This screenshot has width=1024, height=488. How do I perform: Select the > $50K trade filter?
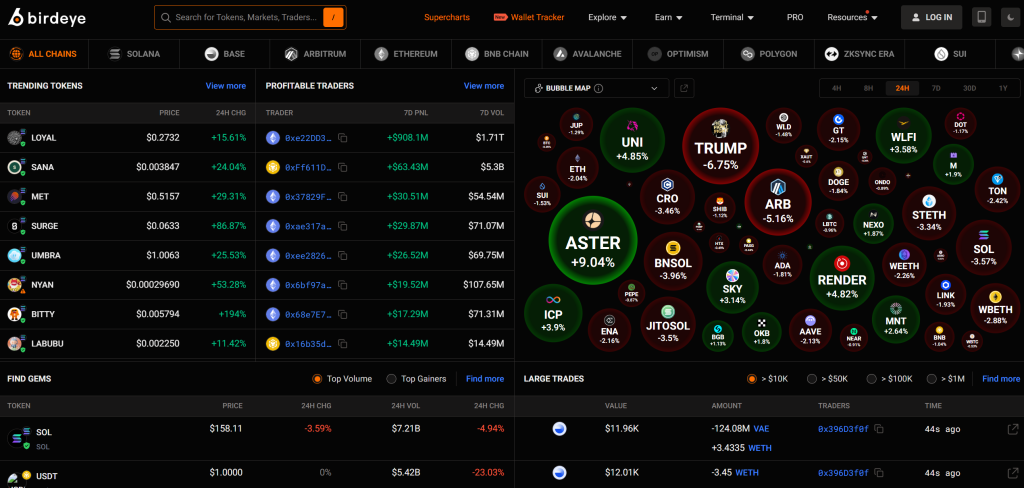point(812,379)
